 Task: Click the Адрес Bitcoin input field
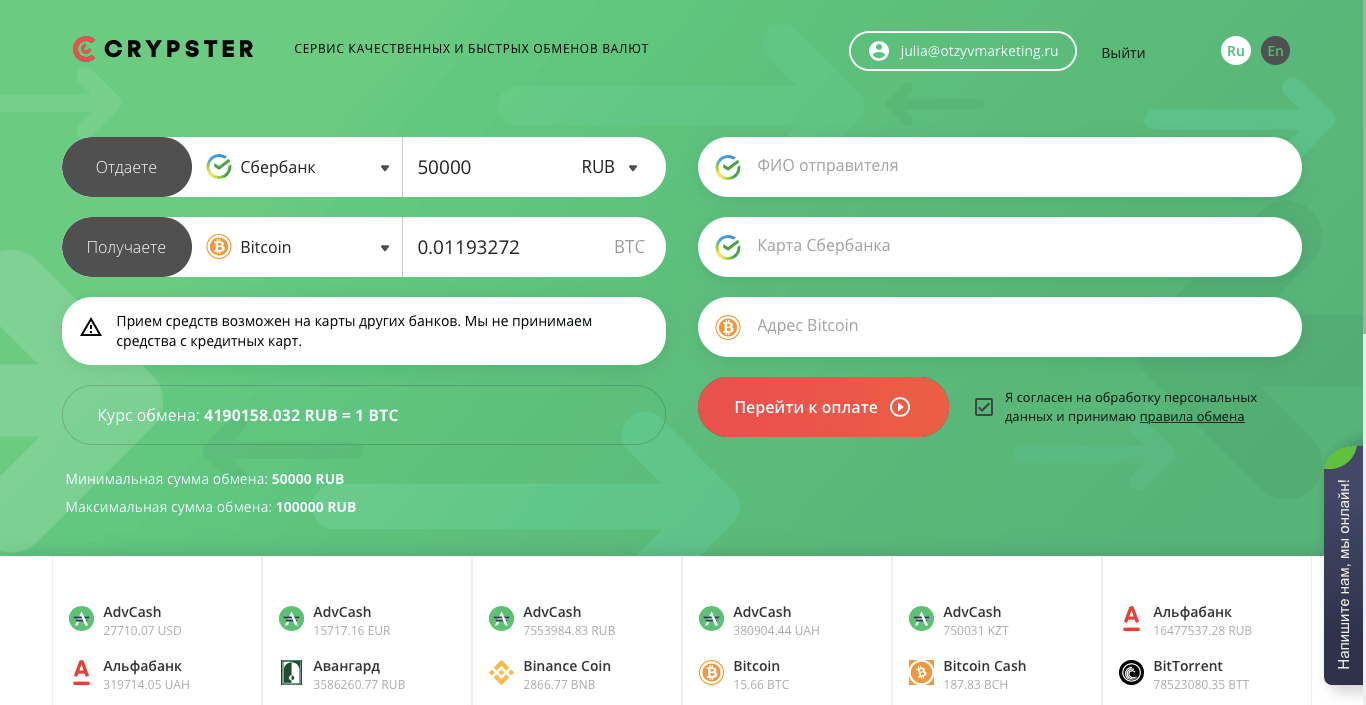[x=1000, y=327]
